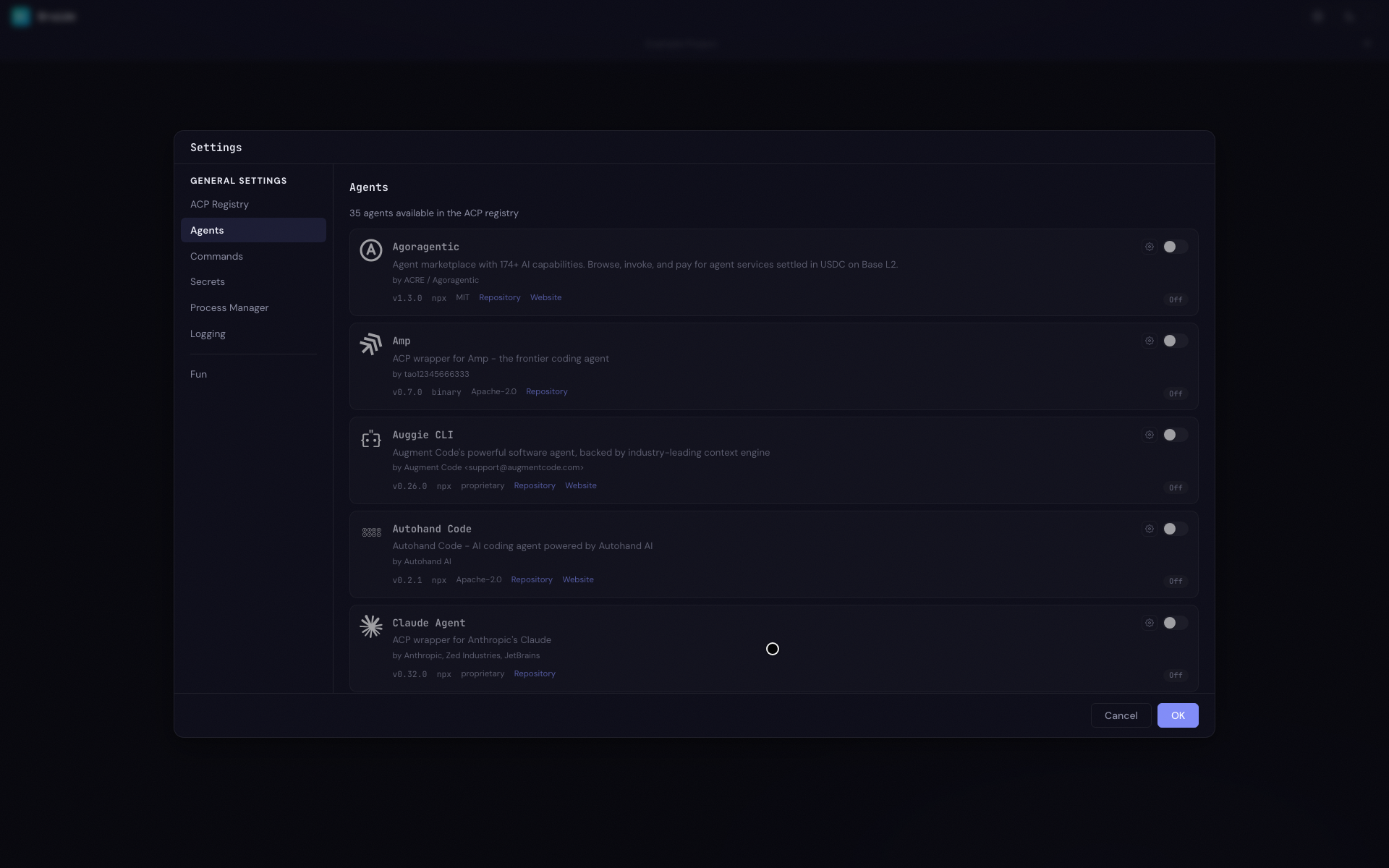Click the Autohand Code logo icon
This screenshot has height=868, width=1389.
tap(371, 532)
